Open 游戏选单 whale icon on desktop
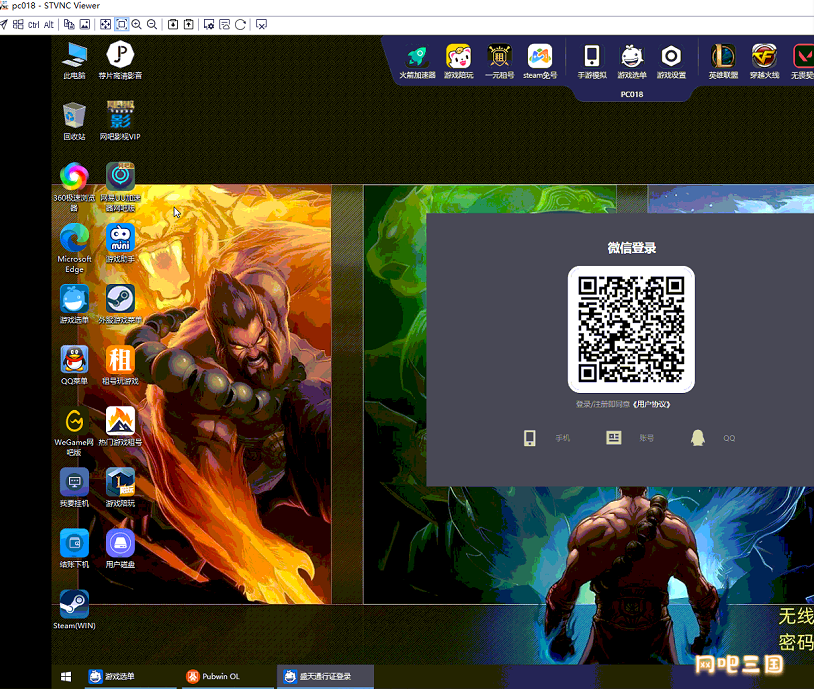The image size is (814, 689). click(x=74, y=304)
